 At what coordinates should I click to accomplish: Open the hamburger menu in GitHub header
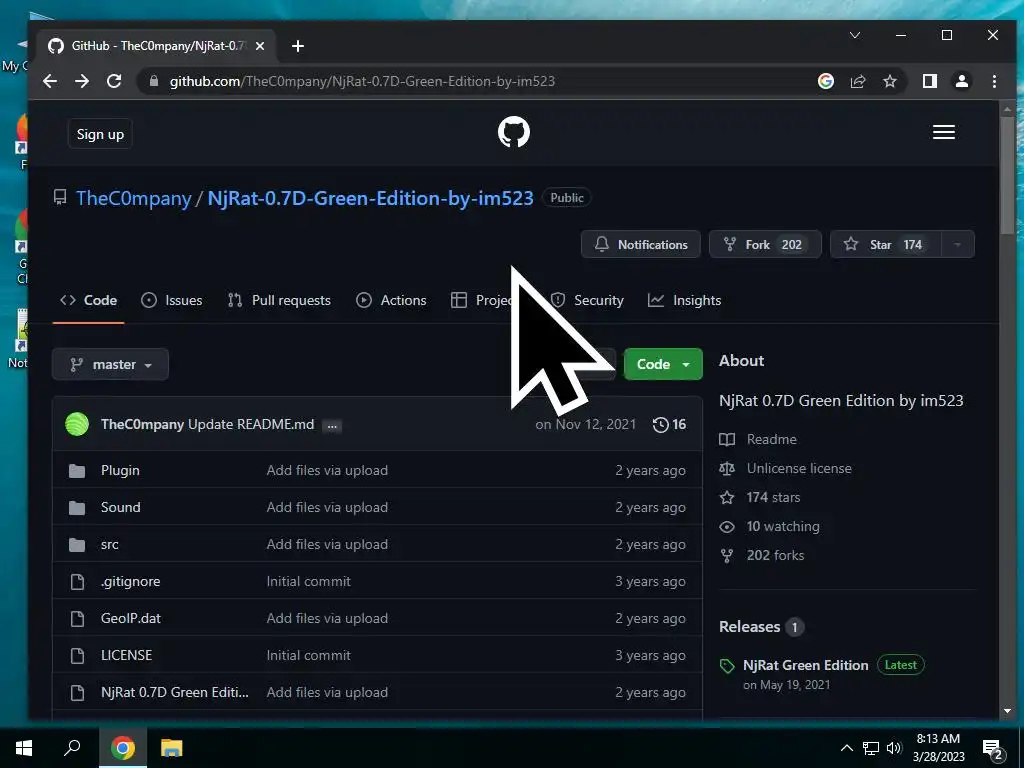pyautogui.click(x=944, y=133)
